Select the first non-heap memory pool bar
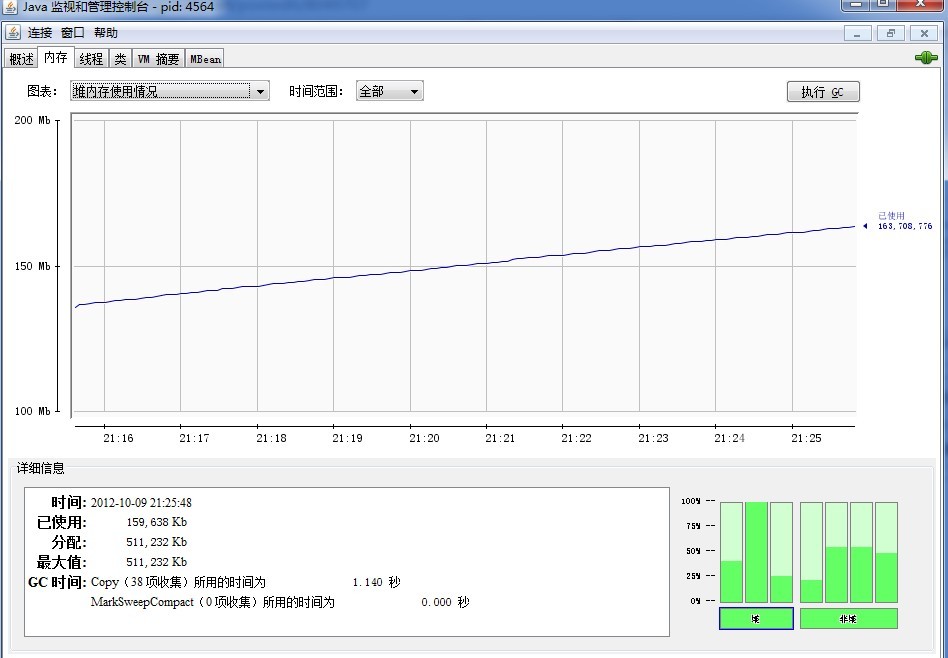Screen dimensions: 948x658 tap(811, 551)
